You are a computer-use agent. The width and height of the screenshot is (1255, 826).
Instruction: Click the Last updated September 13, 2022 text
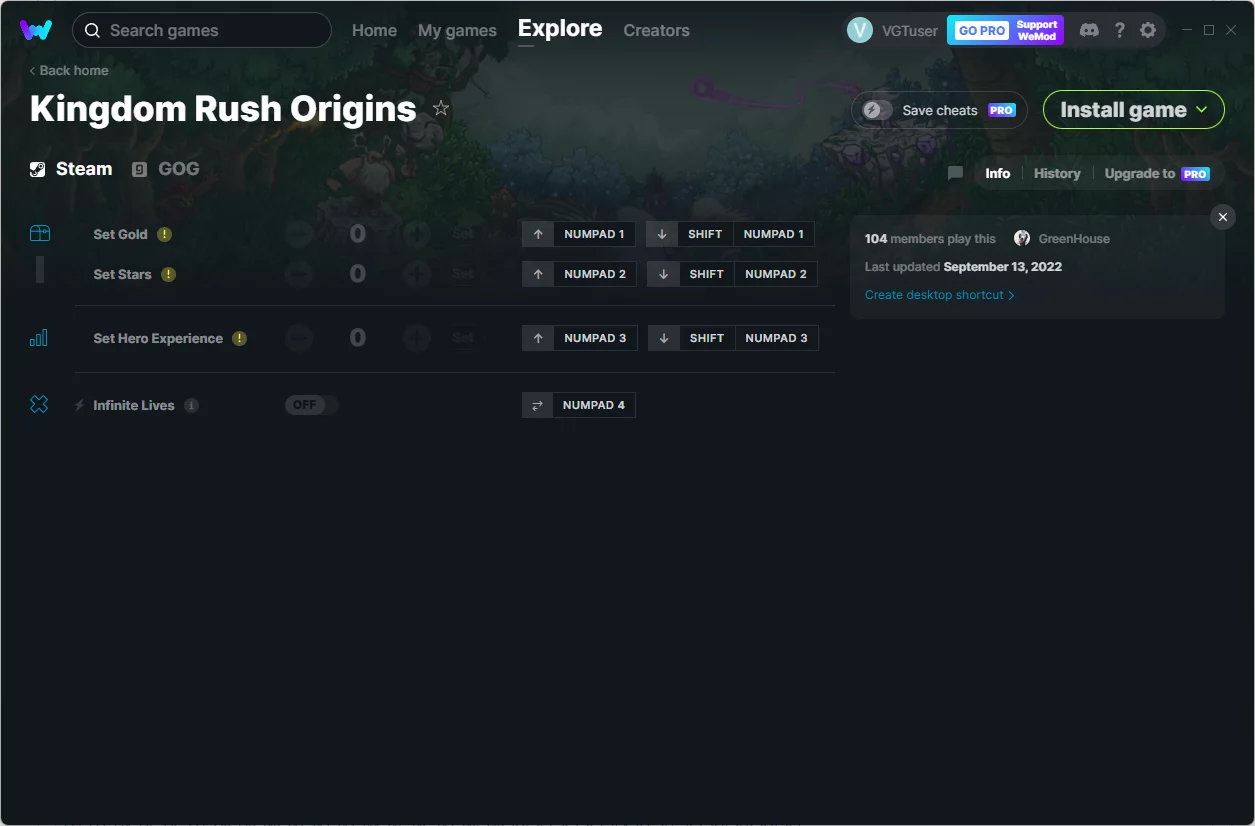coord(963,267)
